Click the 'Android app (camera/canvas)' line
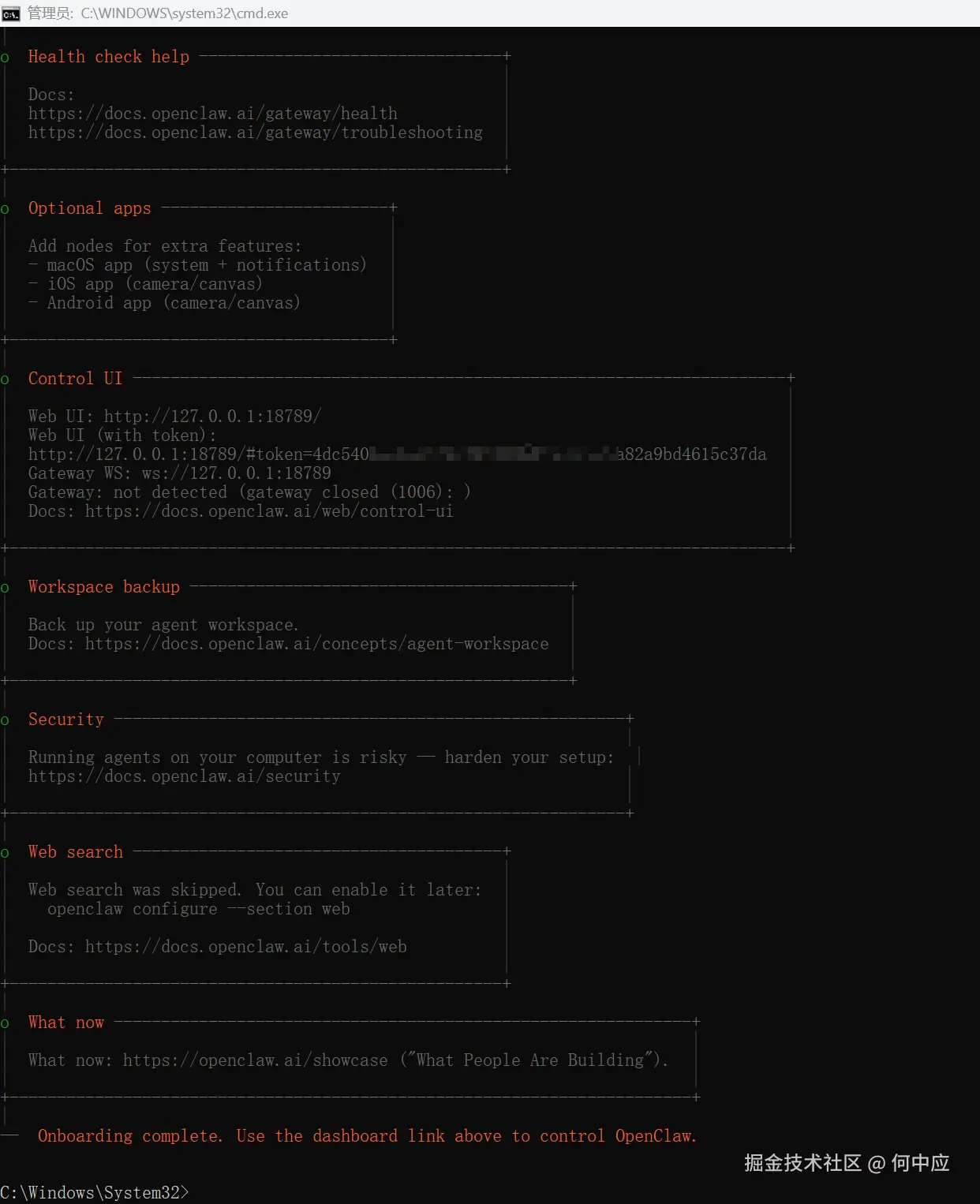Image resolution: width=980 pixels, height=1204 pixels. 165,303
